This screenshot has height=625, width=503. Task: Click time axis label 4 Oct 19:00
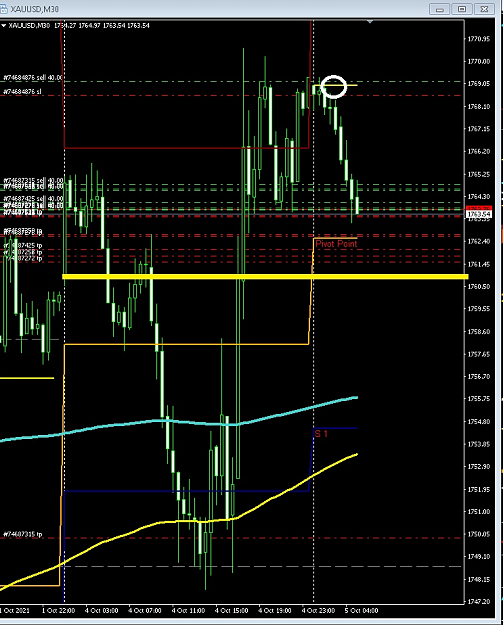(275, 610)
